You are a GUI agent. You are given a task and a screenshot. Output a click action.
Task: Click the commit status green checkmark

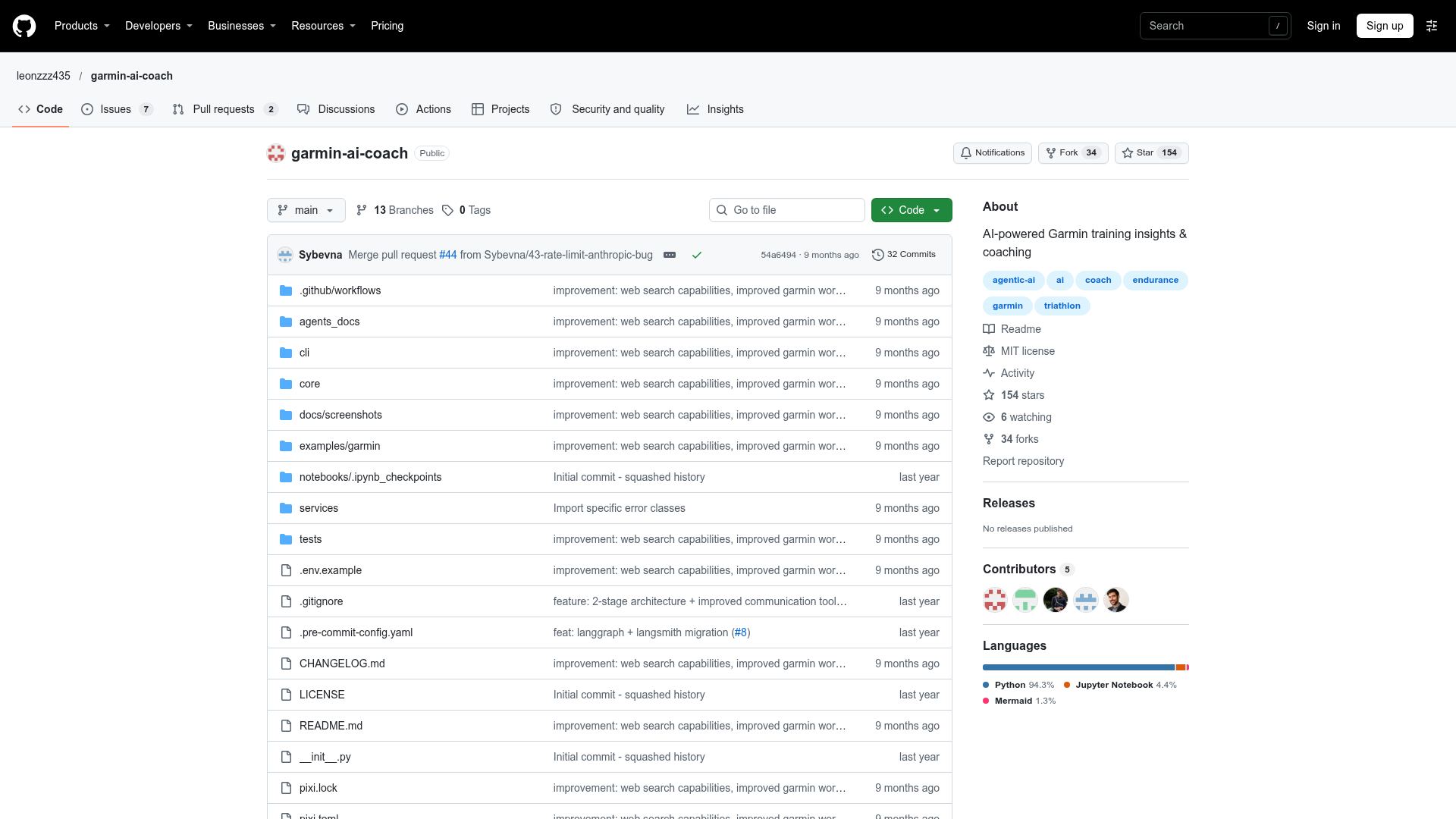pos(697,255)
